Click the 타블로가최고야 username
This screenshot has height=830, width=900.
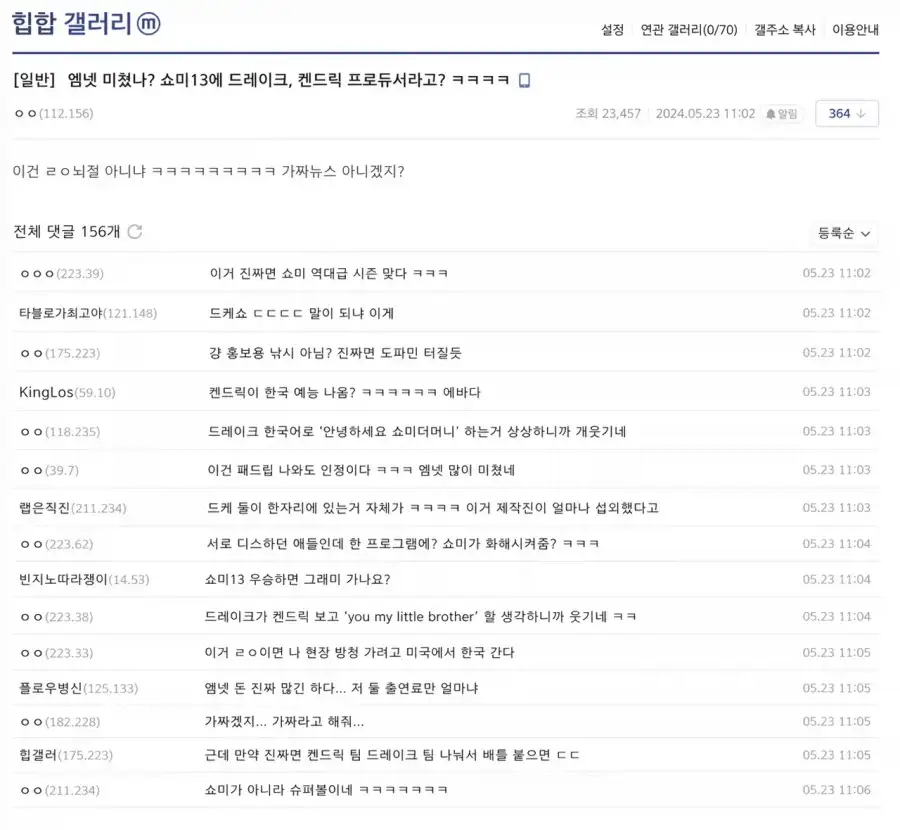point(58,313)
